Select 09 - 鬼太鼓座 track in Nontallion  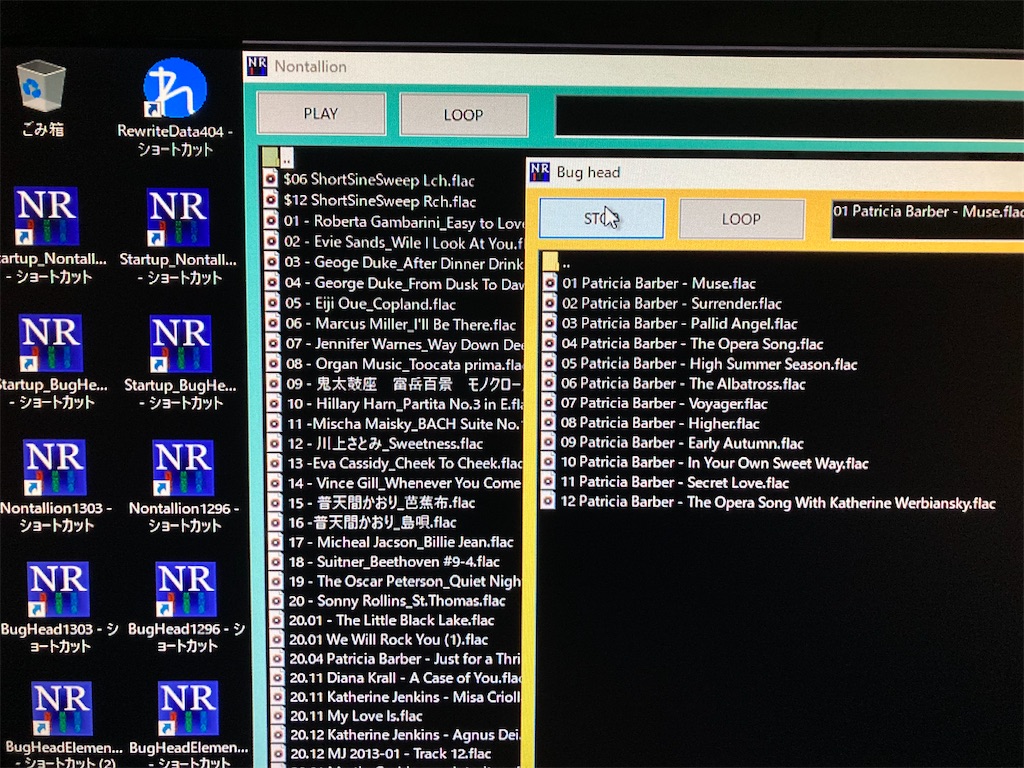pos(404,384)
